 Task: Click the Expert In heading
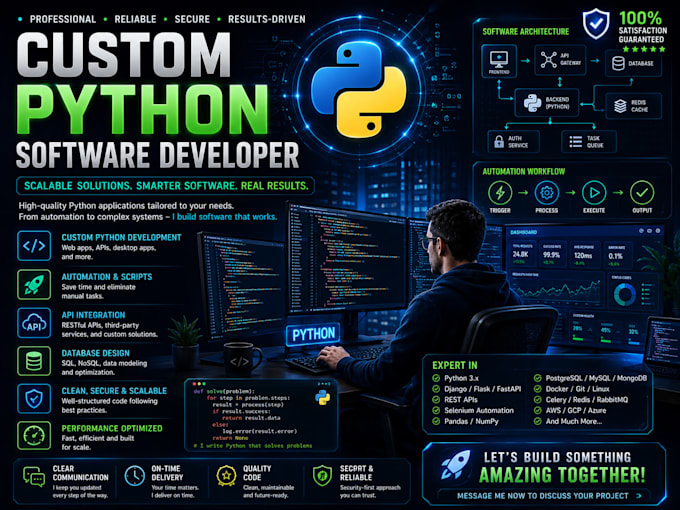tap(454, 365)
